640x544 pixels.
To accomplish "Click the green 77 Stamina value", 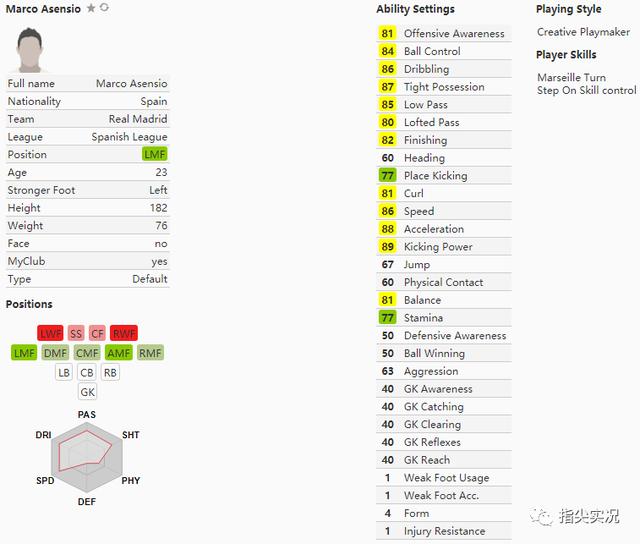I will pos(387,318).
